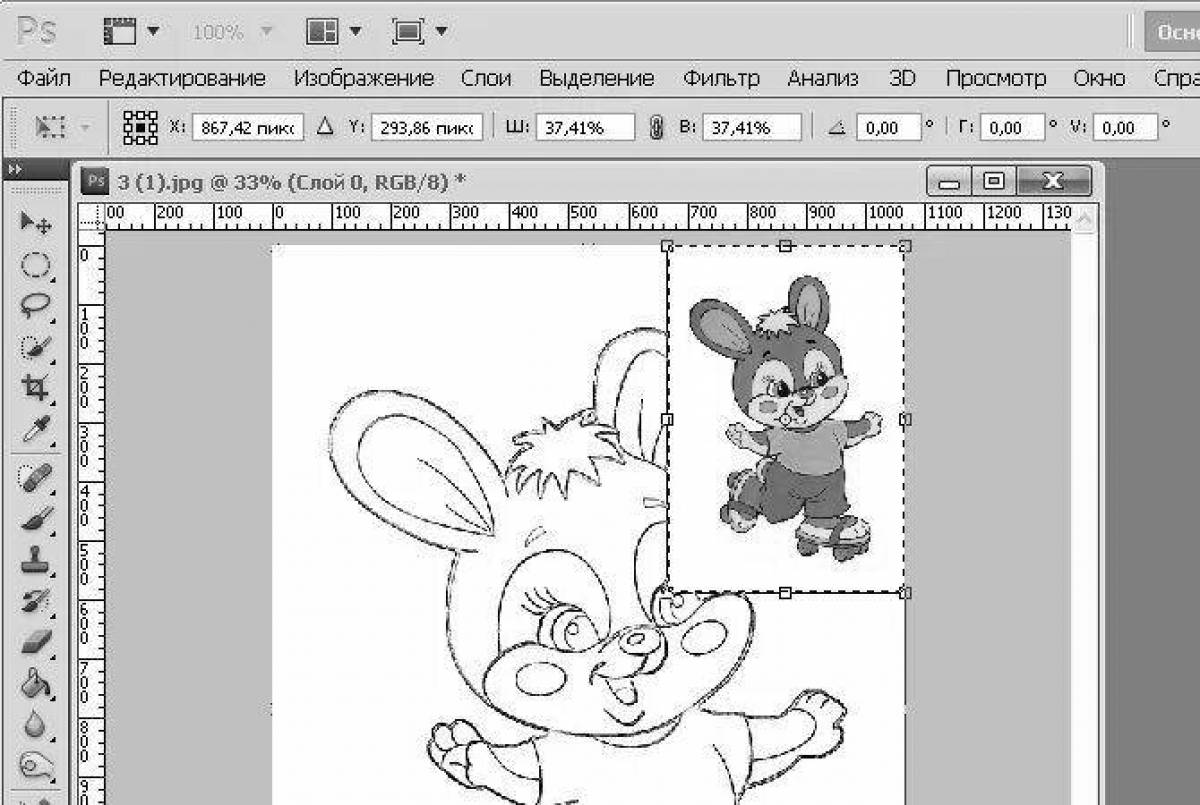The height and width of the screenshot is (805, 1200).
Task: Open the Arrange Documents dropdown
Action: tap(334, 32)
